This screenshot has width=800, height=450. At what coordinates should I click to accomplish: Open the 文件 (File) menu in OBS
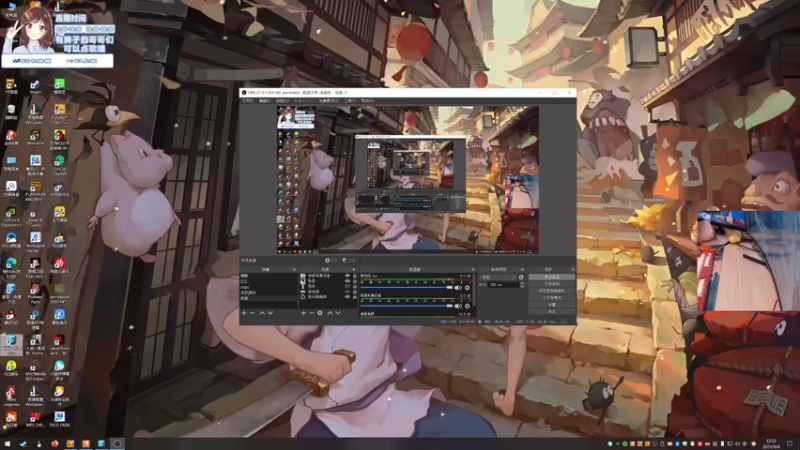click(x=248, y=101)
